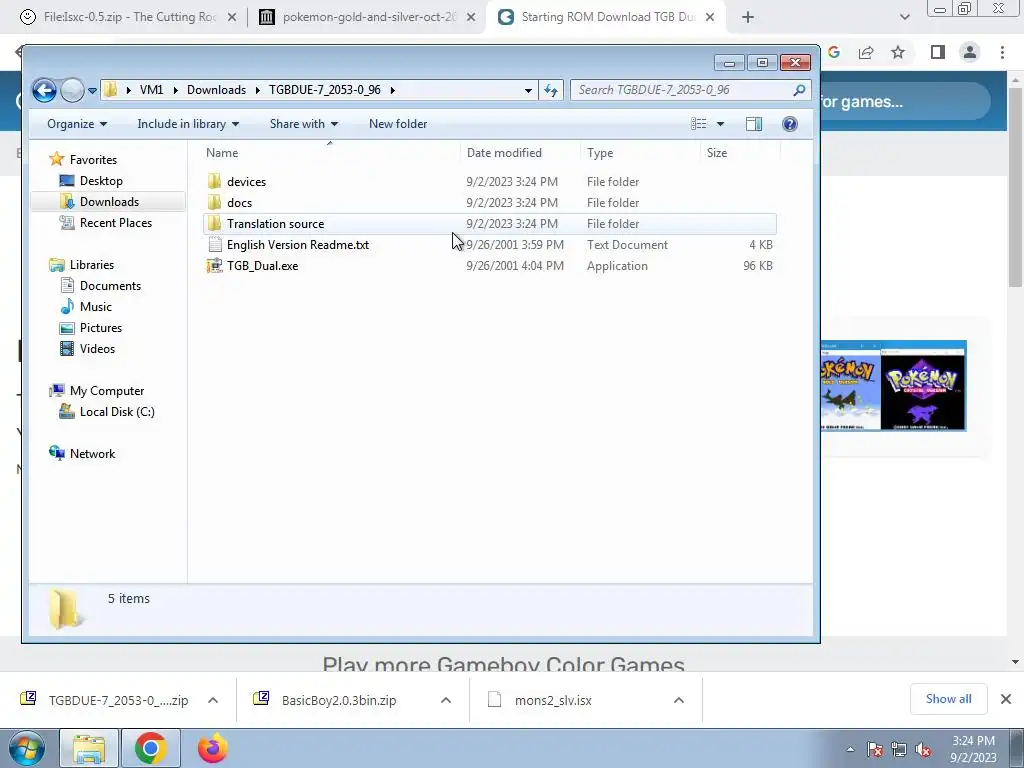This screenshot has height=768, width=1024.
Task: Click the Google icon in Chrome toolbar
Action: [834, 52]
